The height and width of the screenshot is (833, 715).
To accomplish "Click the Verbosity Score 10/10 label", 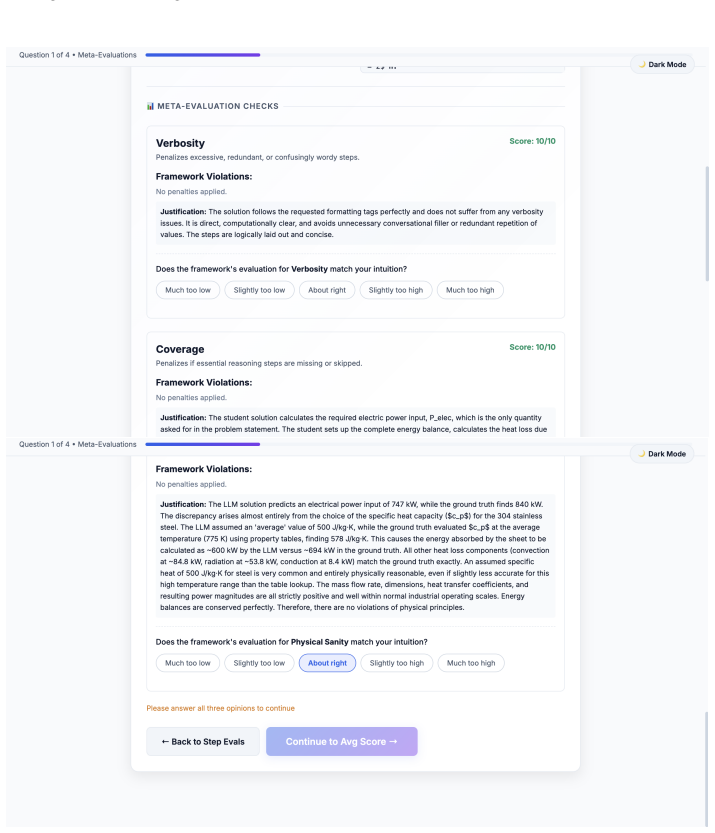I will click(532, 141).
